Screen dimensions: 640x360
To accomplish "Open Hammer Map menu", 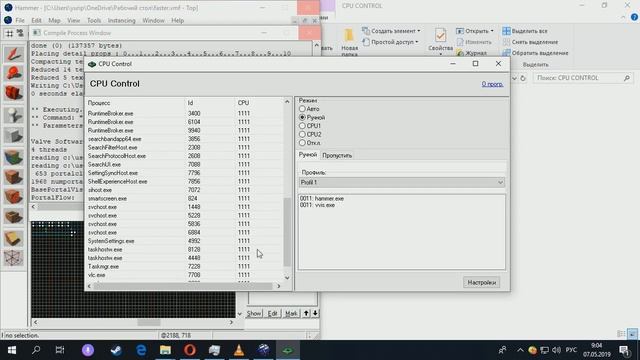I will click(54, 20).
